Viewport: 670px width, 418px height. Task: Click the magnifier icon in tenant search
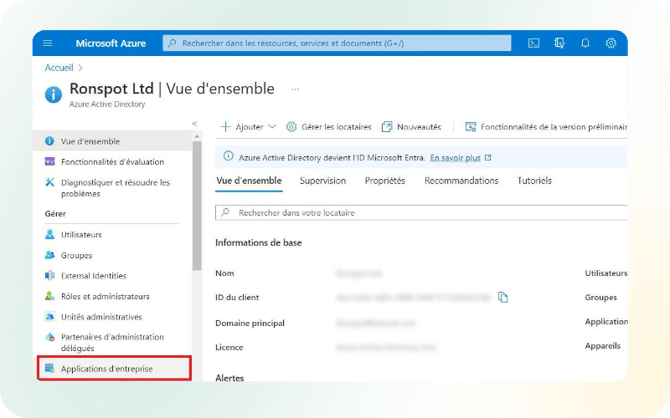pos(225,212)
